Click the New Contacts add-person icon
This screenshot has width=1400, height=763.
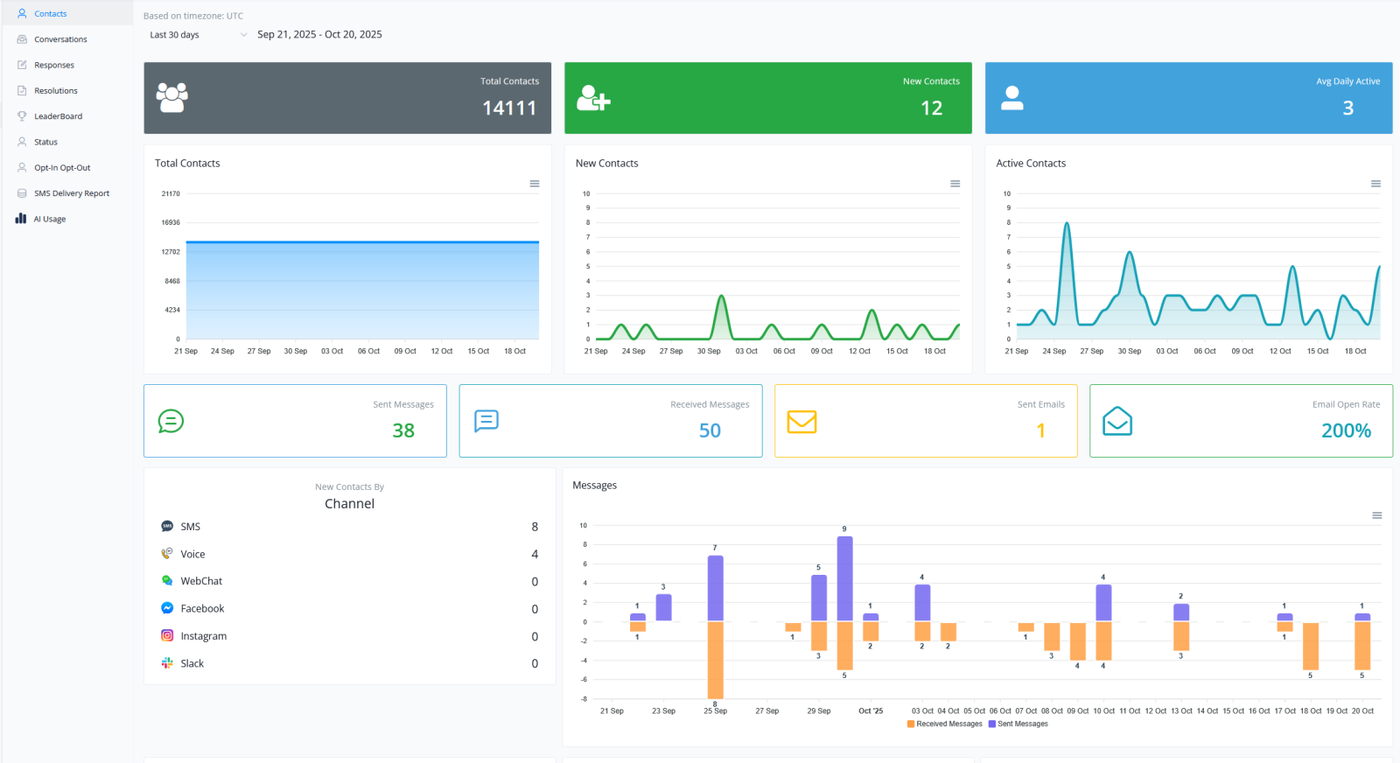(593, 97)
